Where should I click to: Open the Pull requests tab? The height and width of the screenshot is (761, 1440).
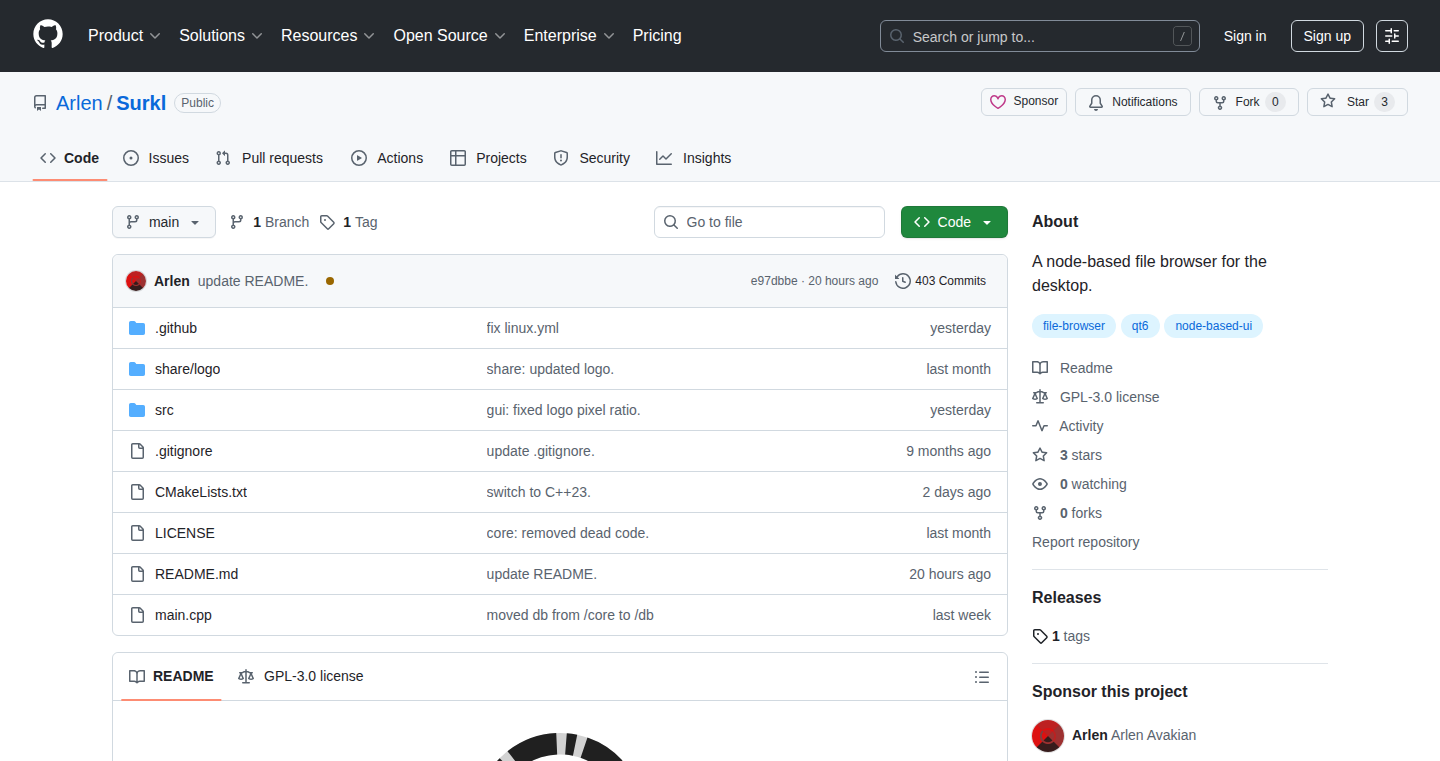pos(270,158)
